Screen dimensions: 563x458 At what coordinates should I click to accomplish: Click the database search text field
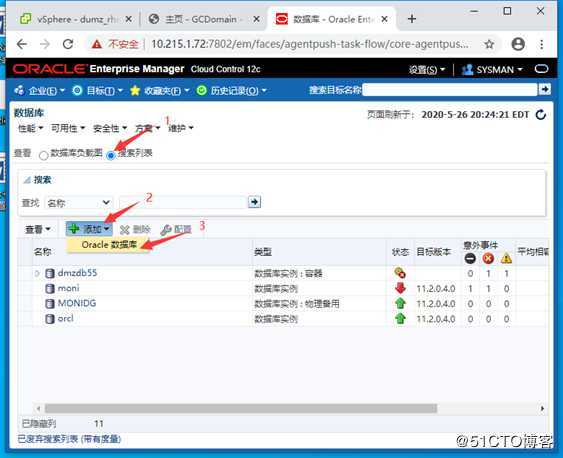click(182, 202)
